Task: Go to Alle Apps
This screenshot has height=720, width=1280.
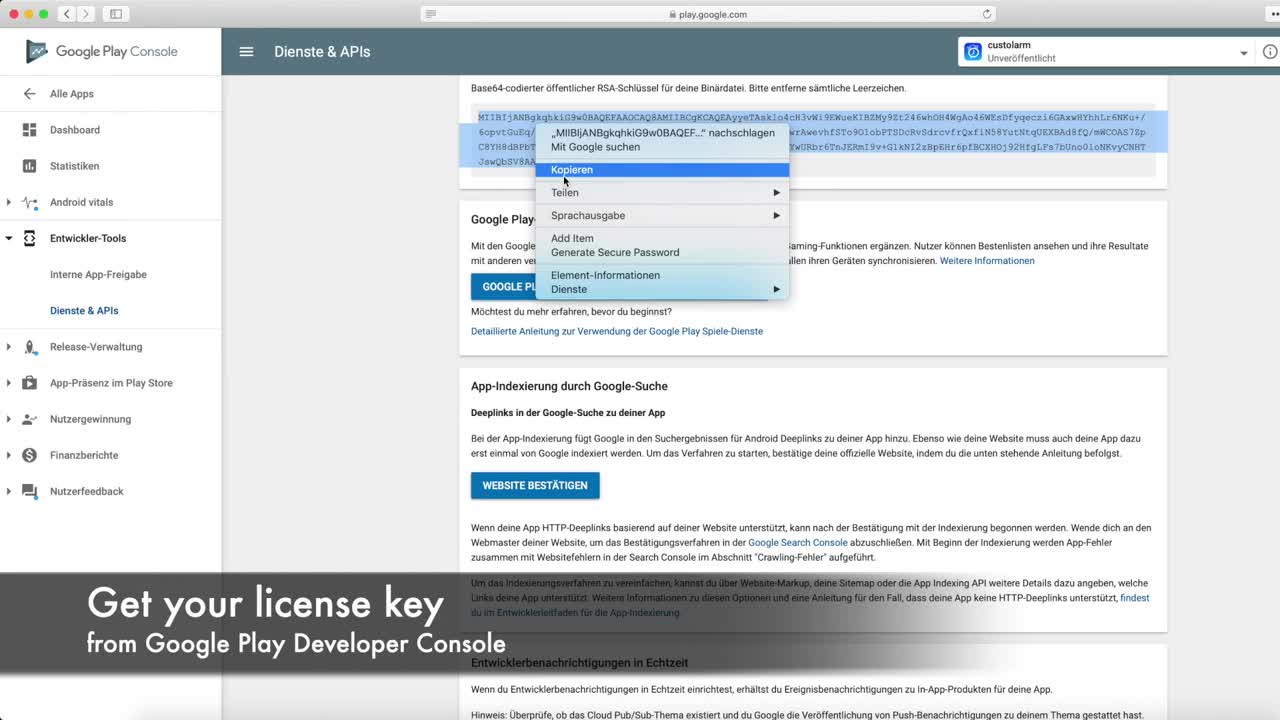Action: point(72,94)
